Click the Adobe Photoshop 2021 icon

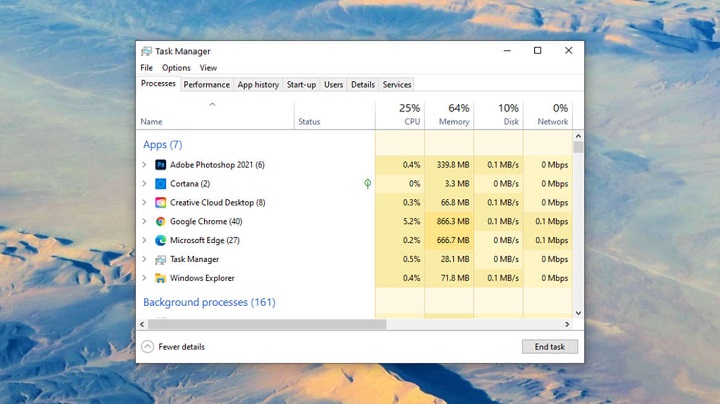160,165
